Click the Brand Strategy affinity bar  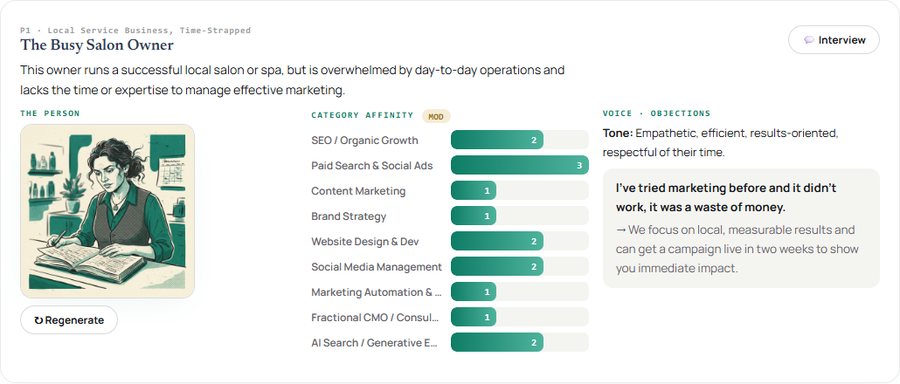tap(519, 216)
